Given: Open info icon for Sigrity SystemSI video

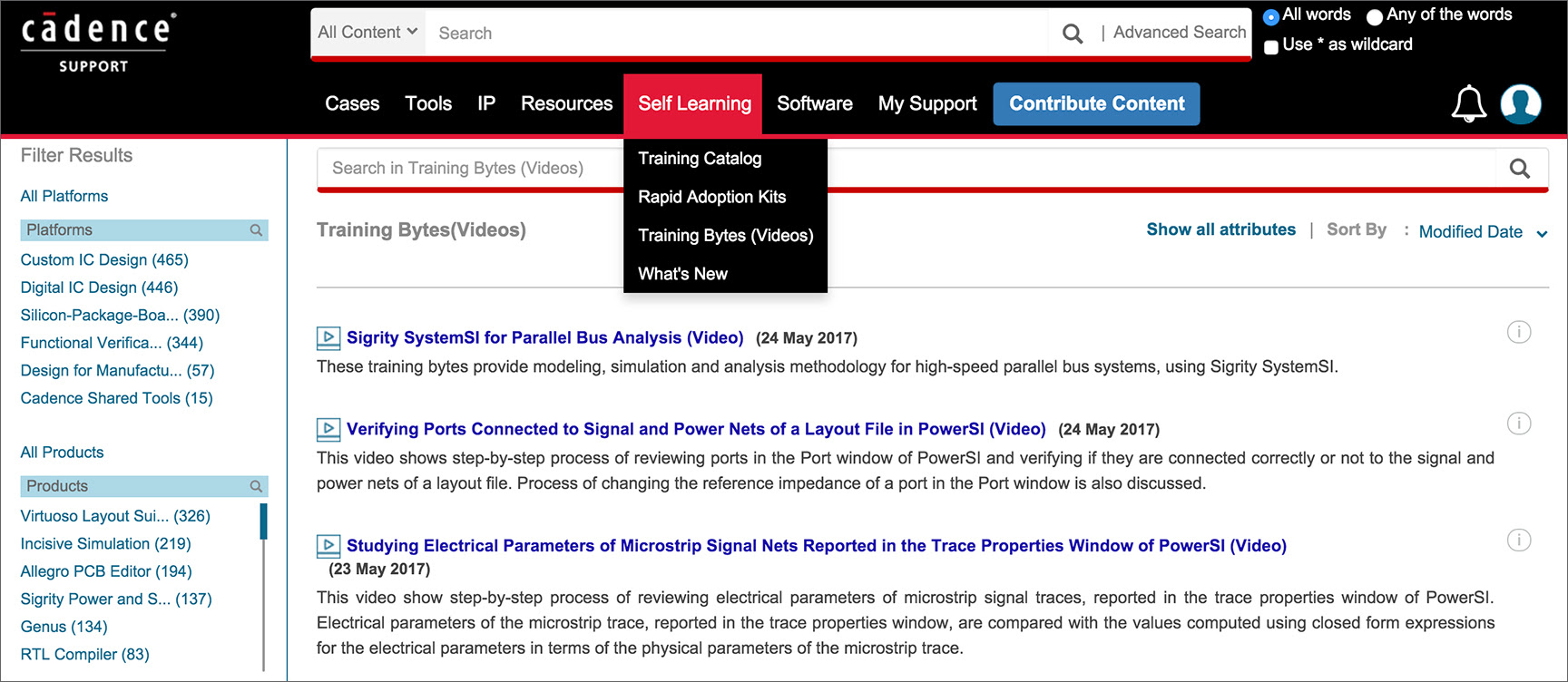Looking at the screenshot, I should click(x=1519, y=332).
